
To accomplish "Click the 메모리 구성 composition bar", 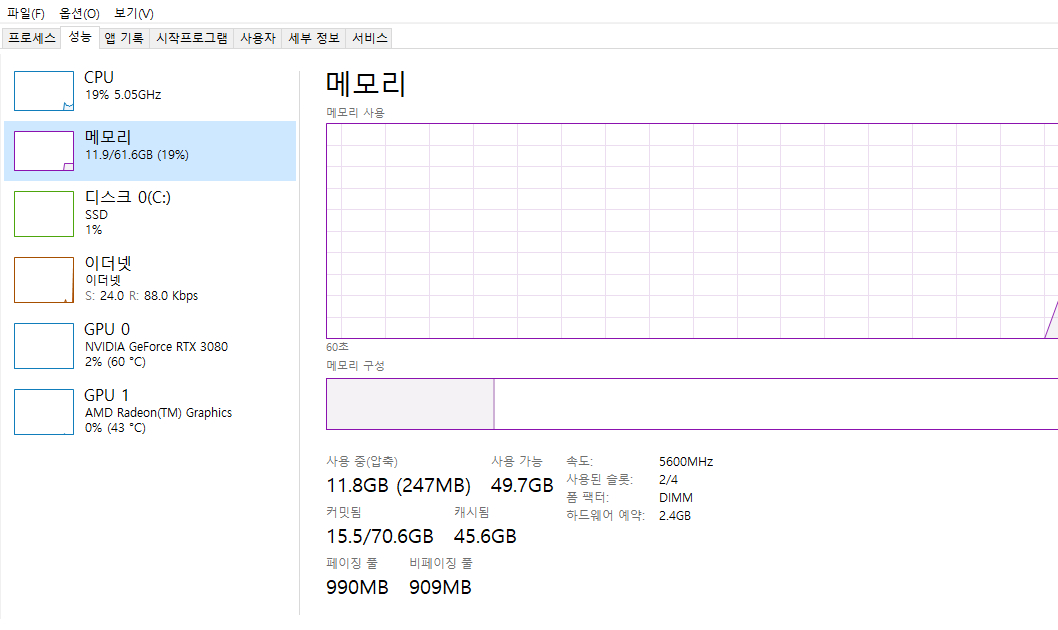I will point(690,403).
